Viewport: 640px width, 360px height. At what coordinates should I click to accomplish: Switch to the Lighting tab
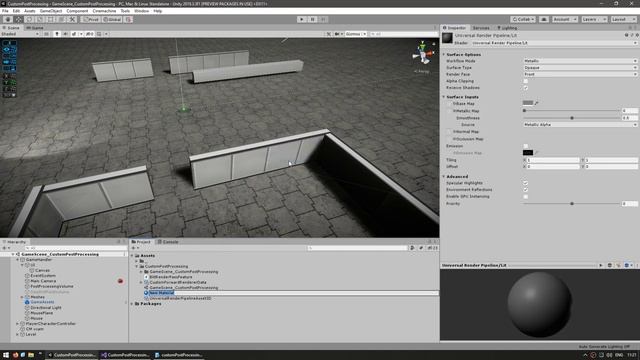(507, 28)
